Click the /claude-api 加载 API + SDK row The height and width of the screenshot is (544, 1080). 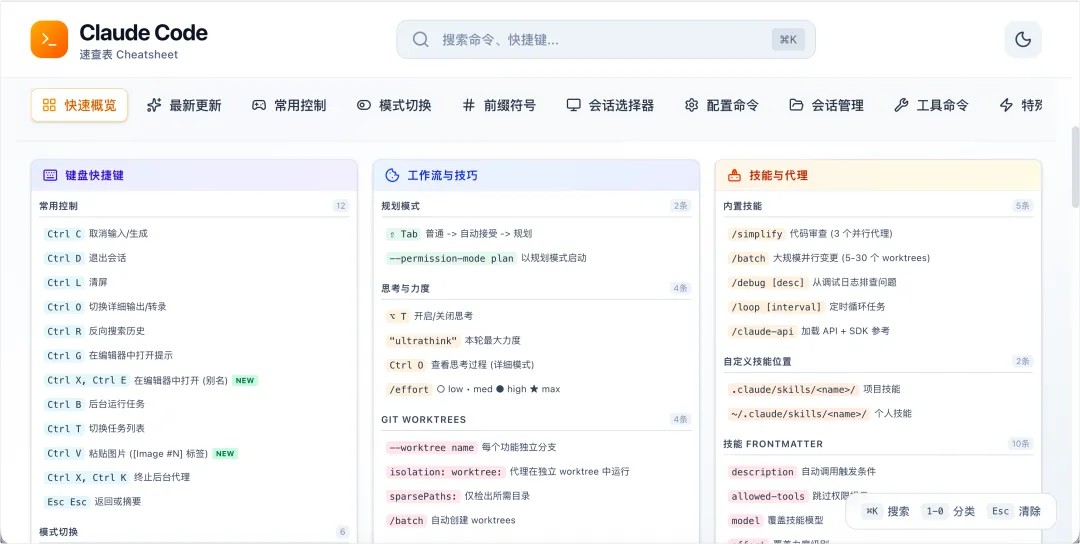(x=878, y=331)
